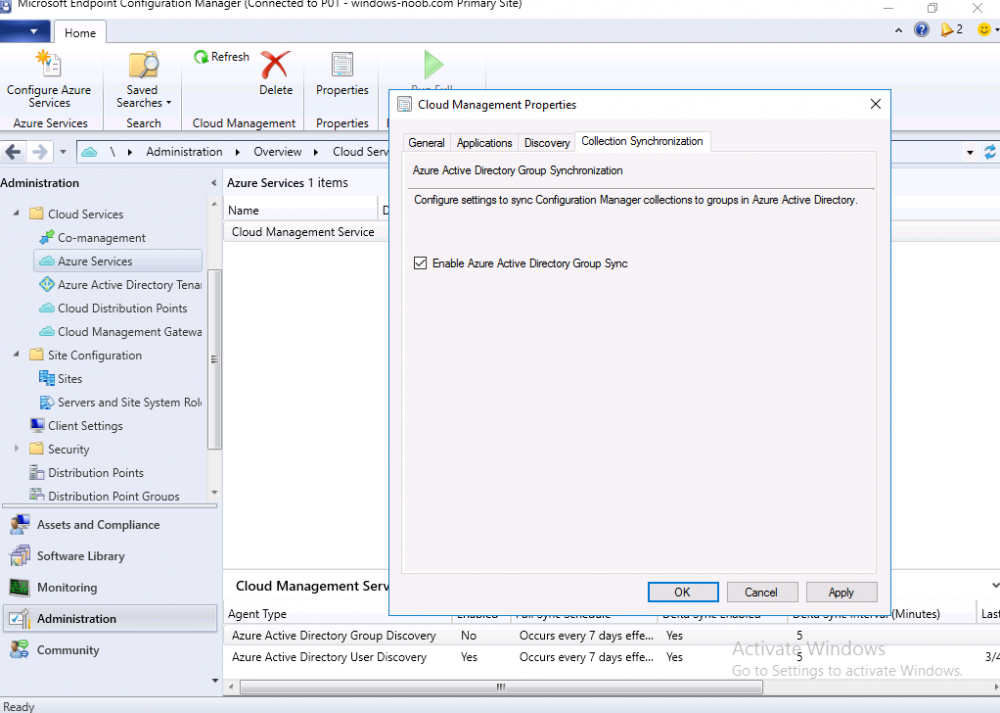Collapse the Cloud Services folder

click(x=17, y=213)
